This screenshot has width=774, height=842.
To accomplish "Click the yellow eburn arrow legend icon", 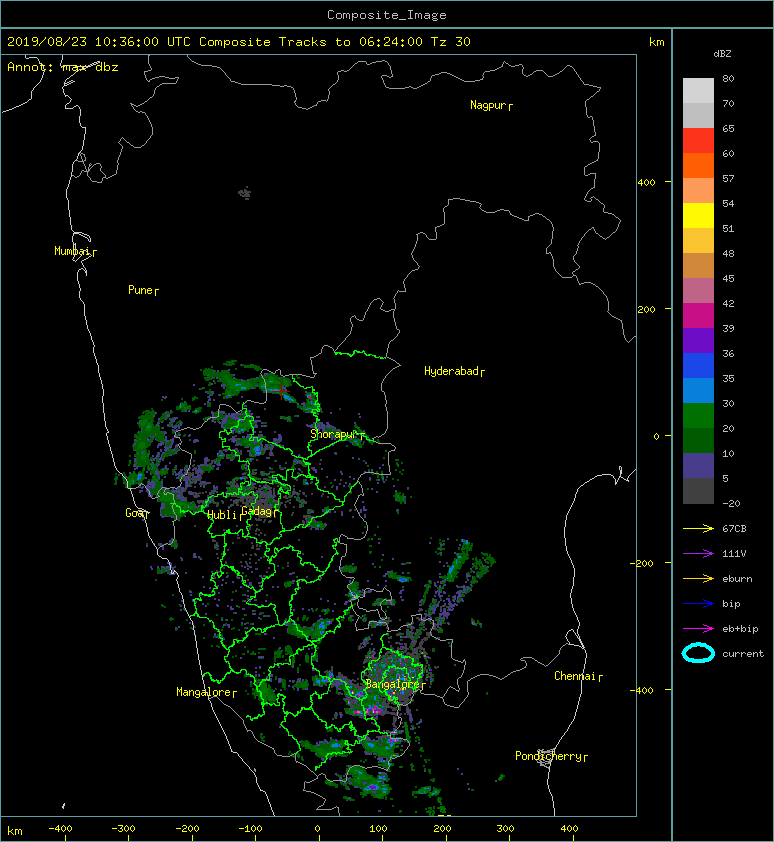I will (x=698, y=579).
